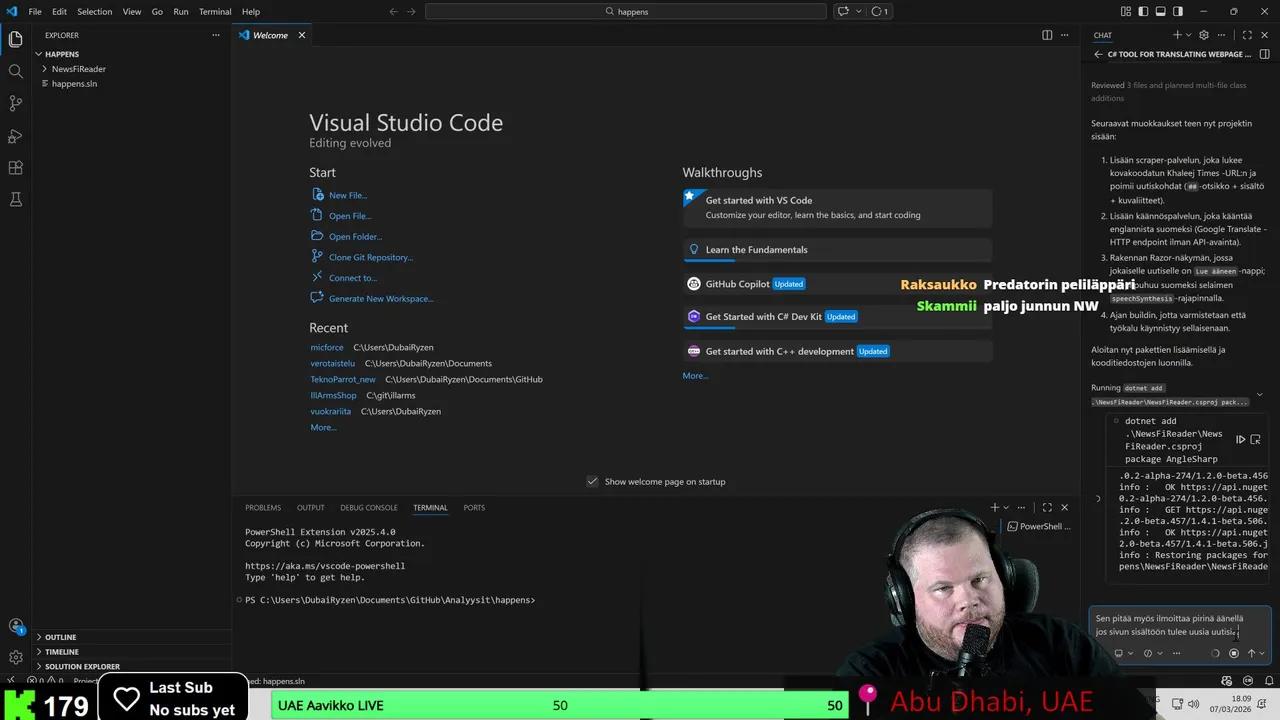Focus the terminal from chat command block
This screenshot has width=1280, height=720.
point(1256,439)
